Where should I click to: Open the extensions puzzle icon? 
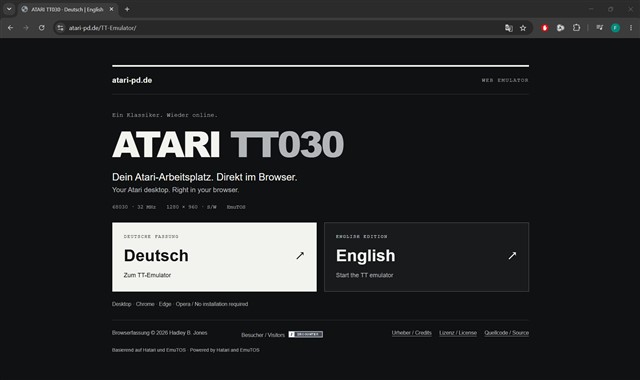(576, 28)
